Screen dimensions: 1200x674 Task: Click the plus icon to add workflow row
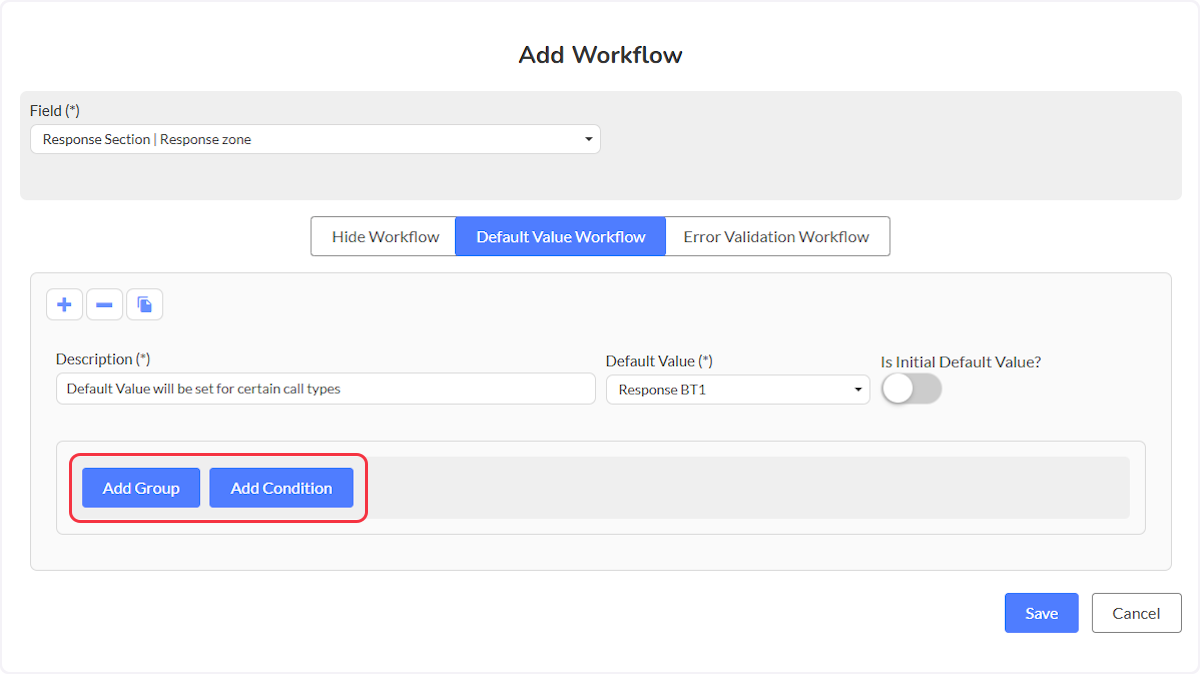pyautogui.click(x=65, y=304)
